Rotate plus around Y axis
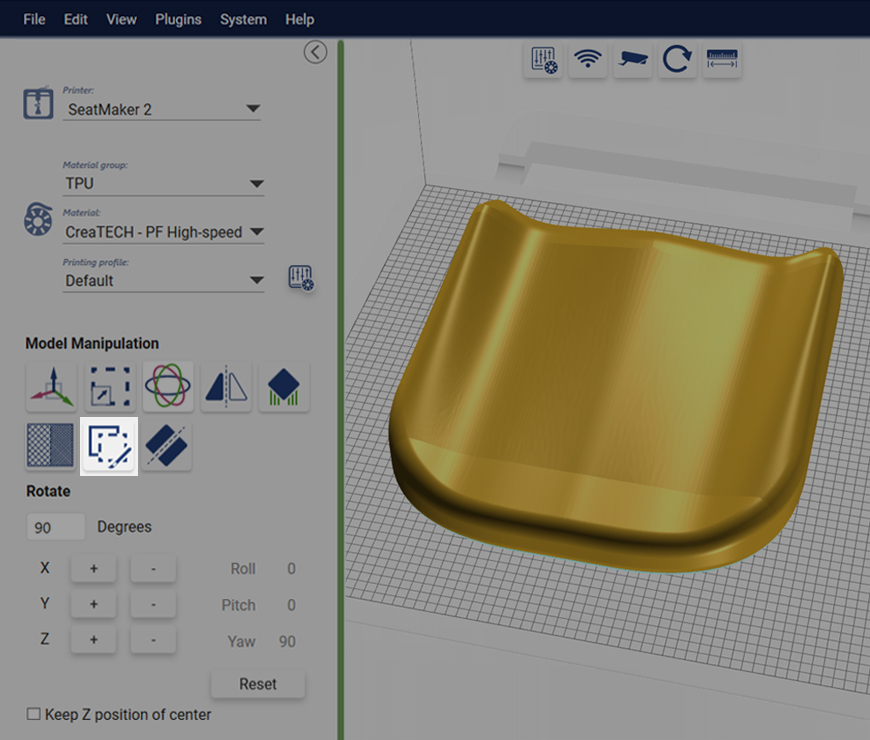This screenshot has width=870, height=740. [93, 604]
